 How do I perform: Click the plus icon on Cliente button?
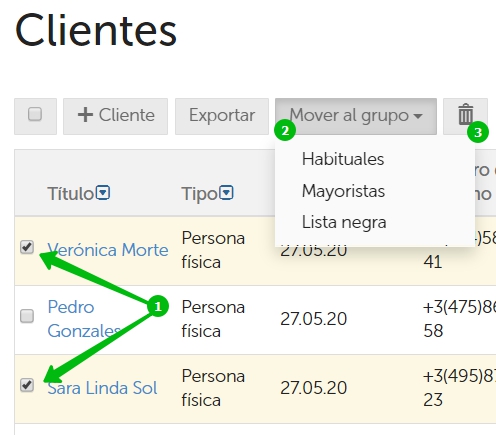point(85,115)
